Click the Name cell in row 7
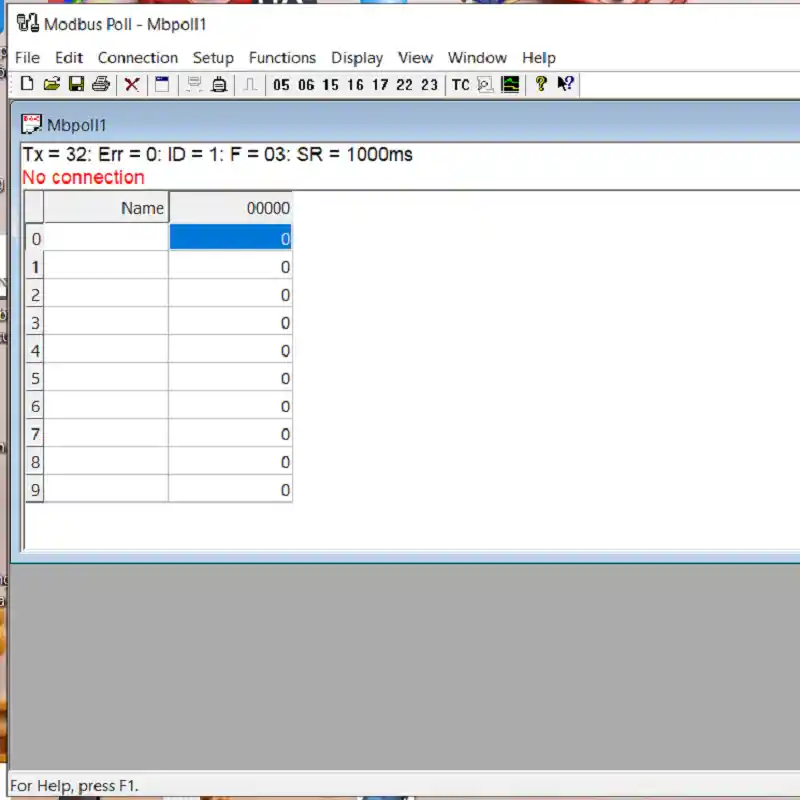This screenshot has width=800, height=800. pos(106,434)
